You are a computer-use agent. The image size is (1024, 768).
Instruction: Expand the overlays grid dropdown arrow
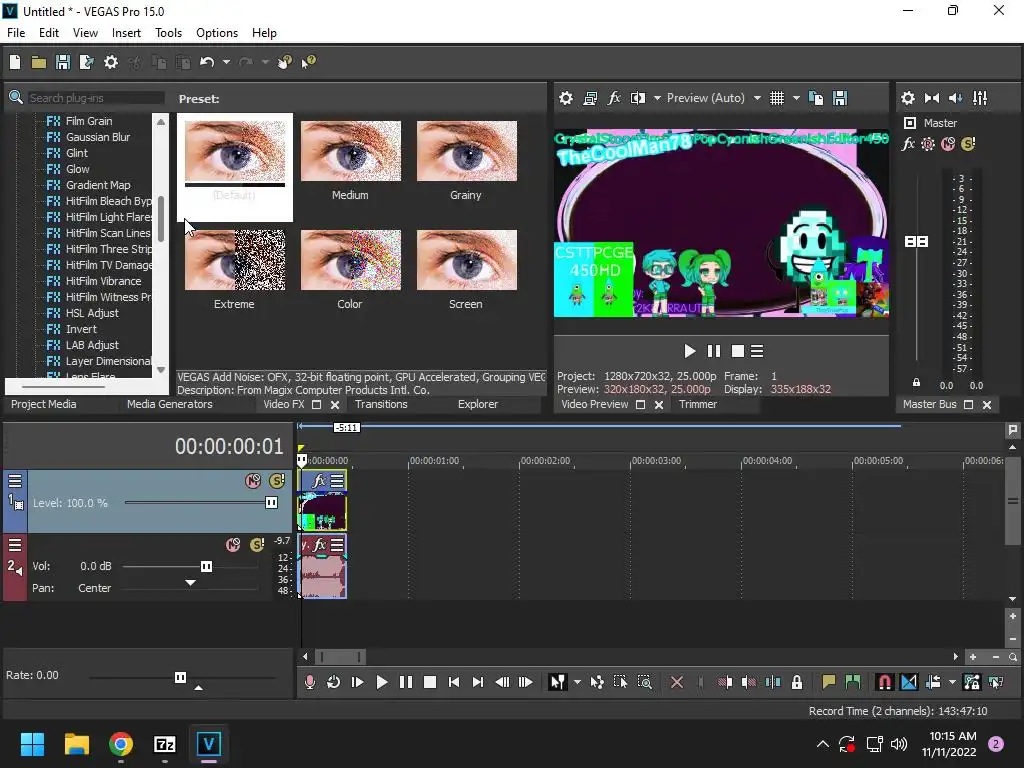click(796, 98)
